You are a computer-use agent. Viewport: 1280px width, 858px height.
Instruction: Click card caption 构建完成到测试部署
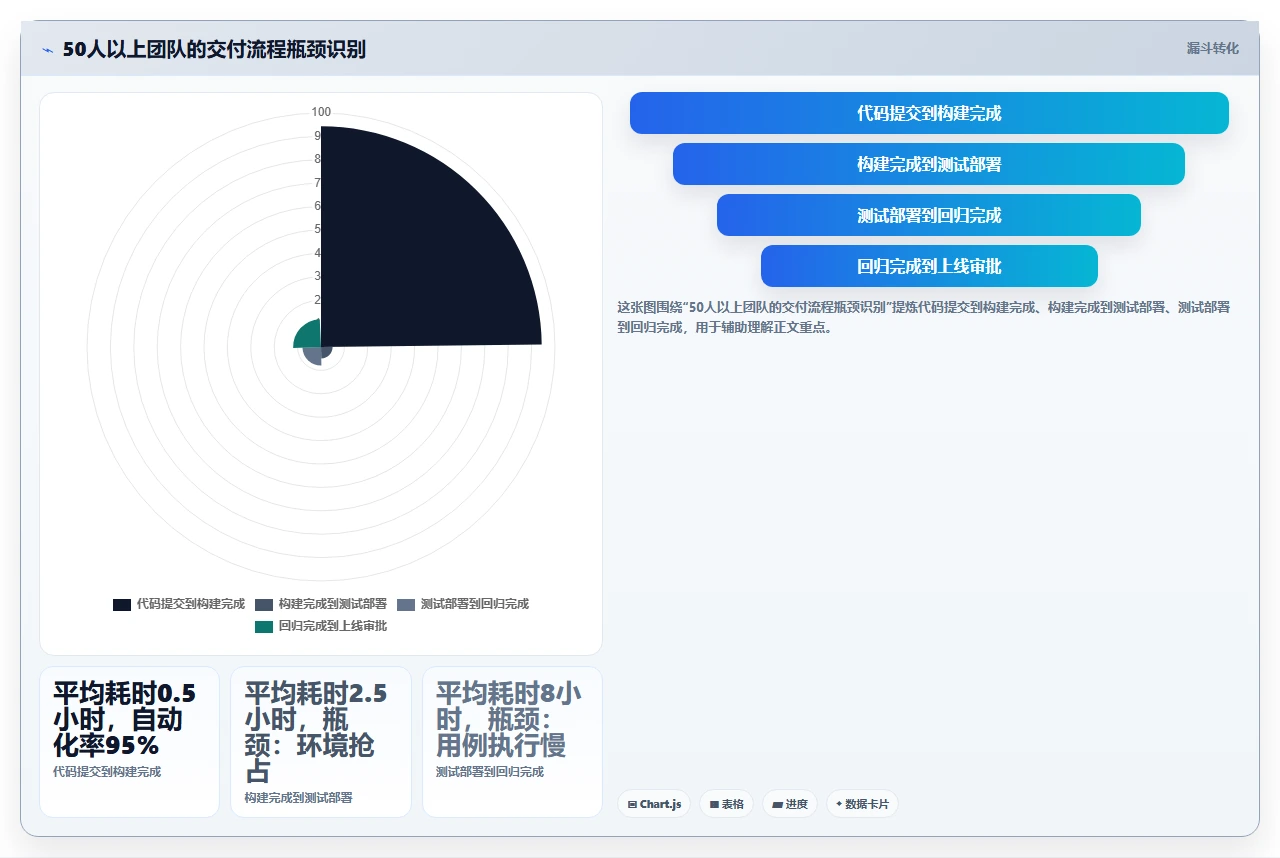(x=299, y=798)
